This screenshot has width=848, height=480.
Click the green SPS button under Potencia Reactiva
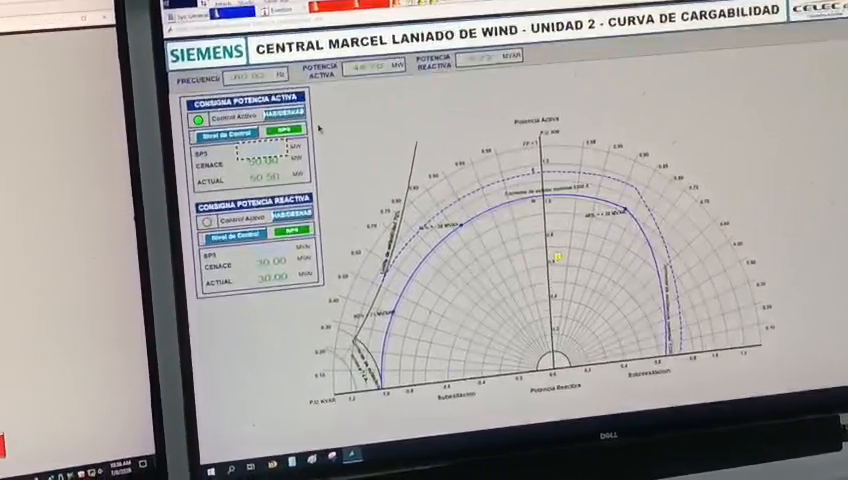292,231
